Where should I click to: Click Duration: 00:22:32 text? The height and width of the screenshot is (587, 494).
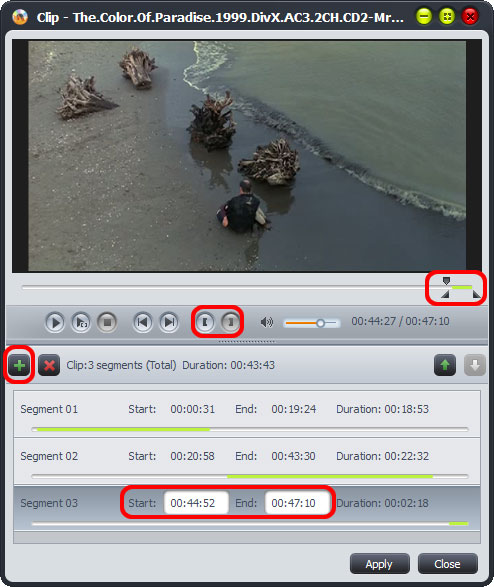pyautogui.click(x=382, y=456)
